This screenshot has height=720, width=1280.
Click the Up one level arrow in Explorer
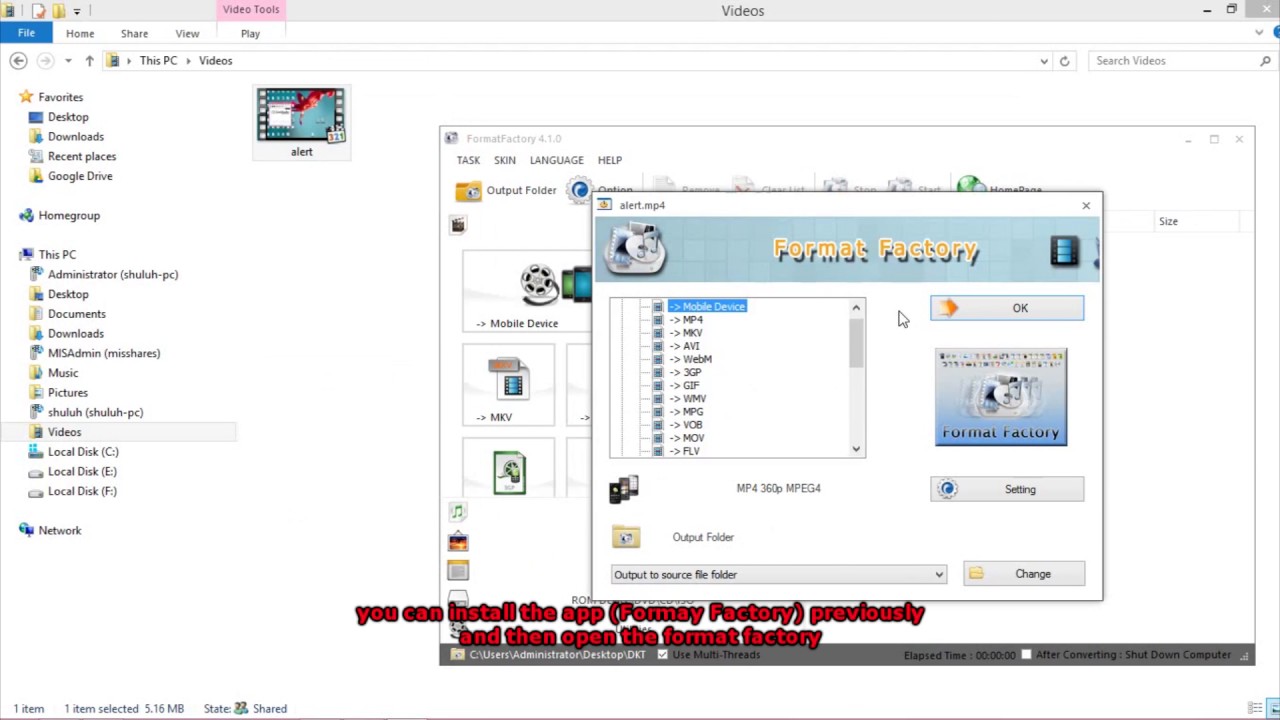point(89,61)
